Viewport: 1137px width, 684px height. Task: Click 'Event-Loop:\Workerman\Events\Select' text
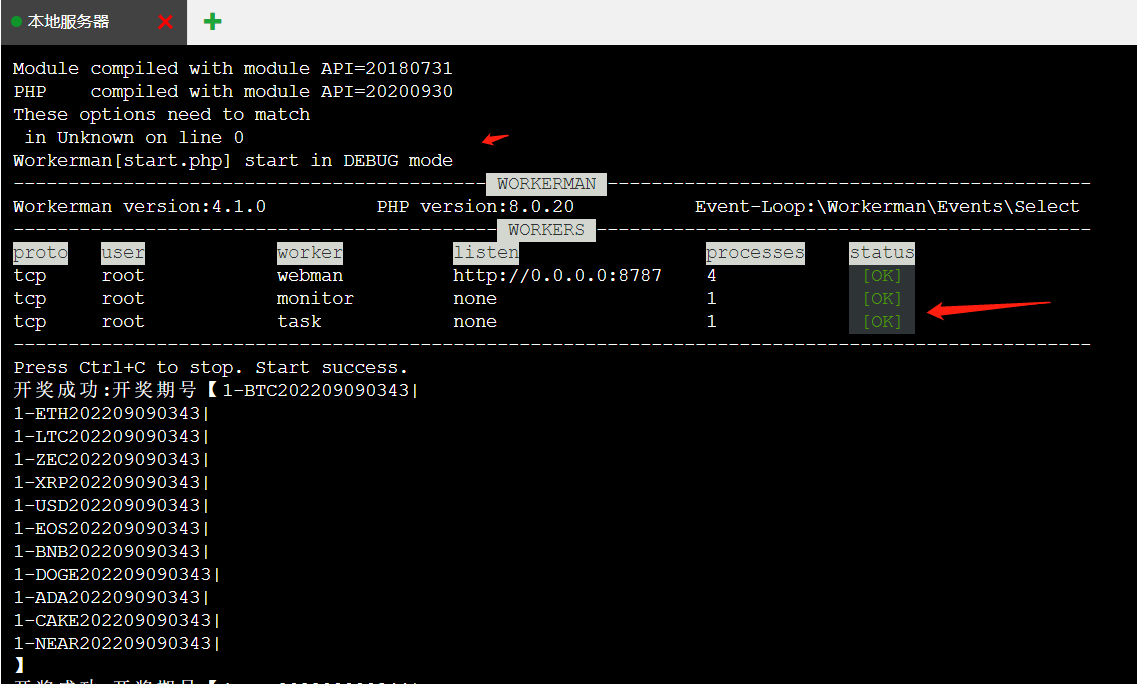tap(887, 207)
